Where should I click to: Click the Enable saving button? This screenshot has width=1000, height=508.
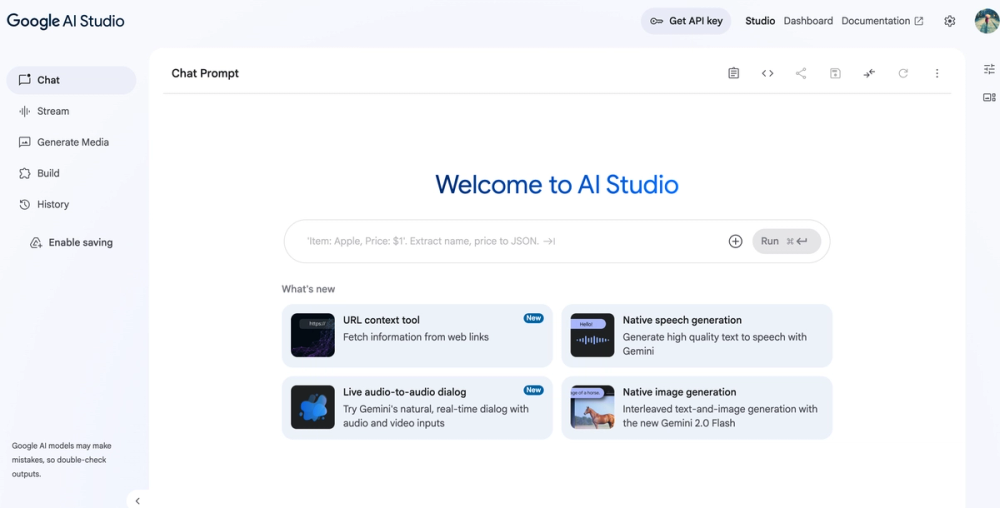[71, 243]
